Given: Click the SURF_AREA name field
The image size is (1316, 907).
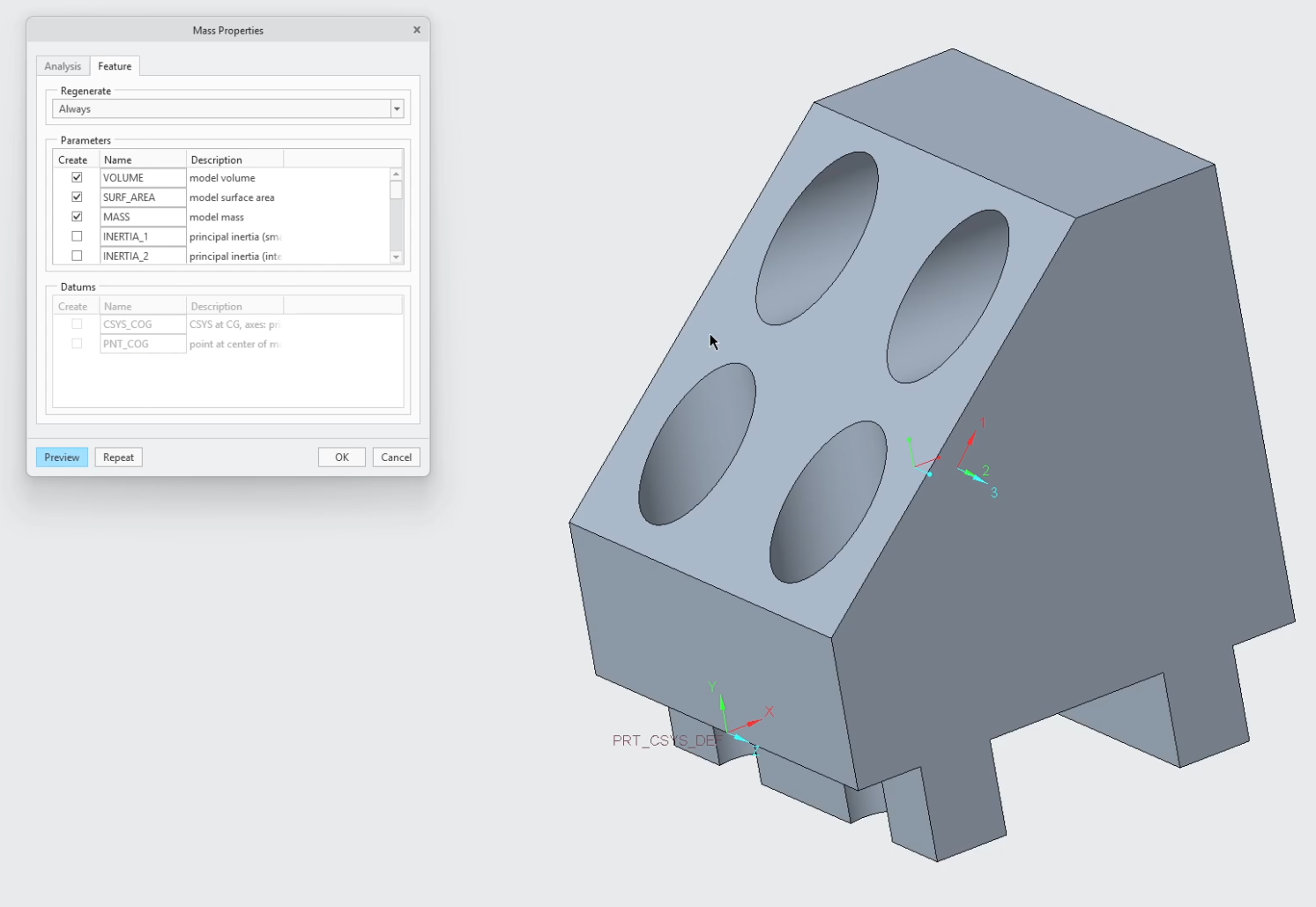Looking at the screenshot, I should click(x=143, y=197).
